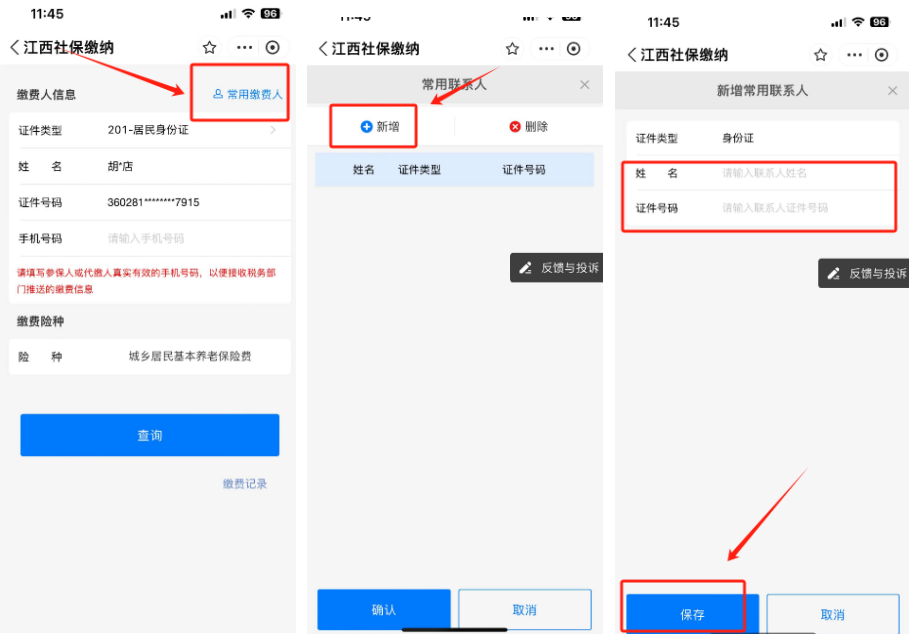Tap the blue plus 新增 icon

tap(366, 127)
